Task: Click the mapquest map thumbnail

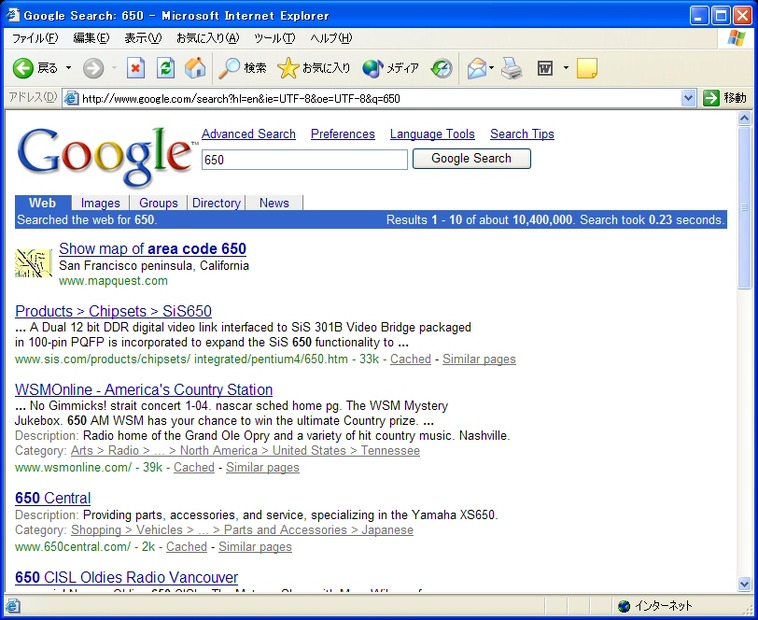Action: click(x=33, y=263)
